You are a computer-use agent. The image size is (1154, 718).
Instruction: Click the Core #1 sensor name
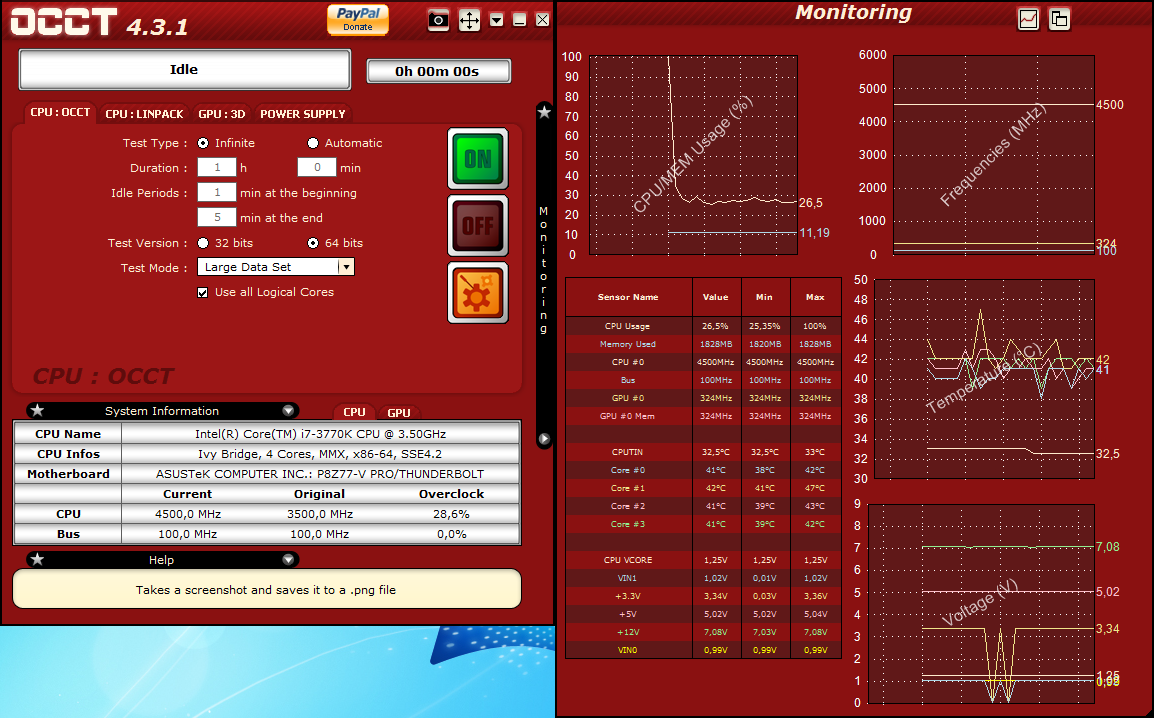point(628,488)
